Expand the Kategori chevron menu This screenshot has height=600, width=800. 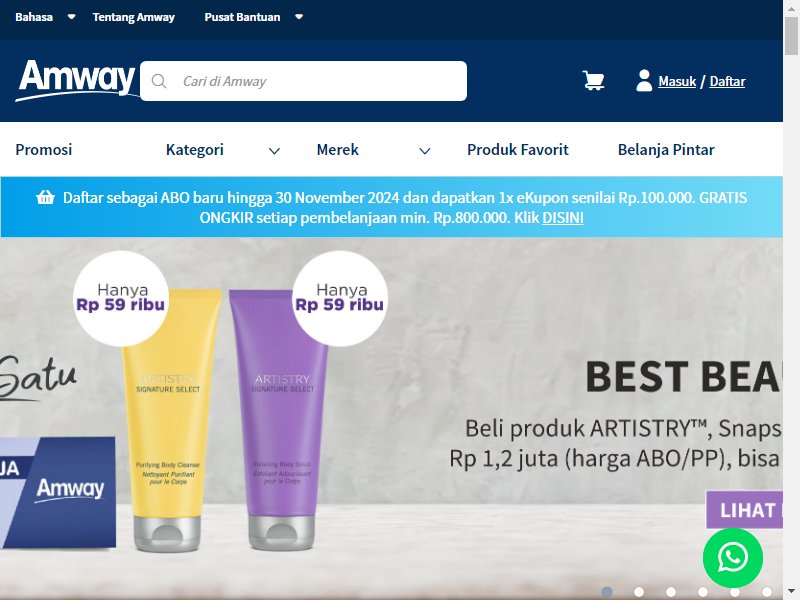pos(274,151)
